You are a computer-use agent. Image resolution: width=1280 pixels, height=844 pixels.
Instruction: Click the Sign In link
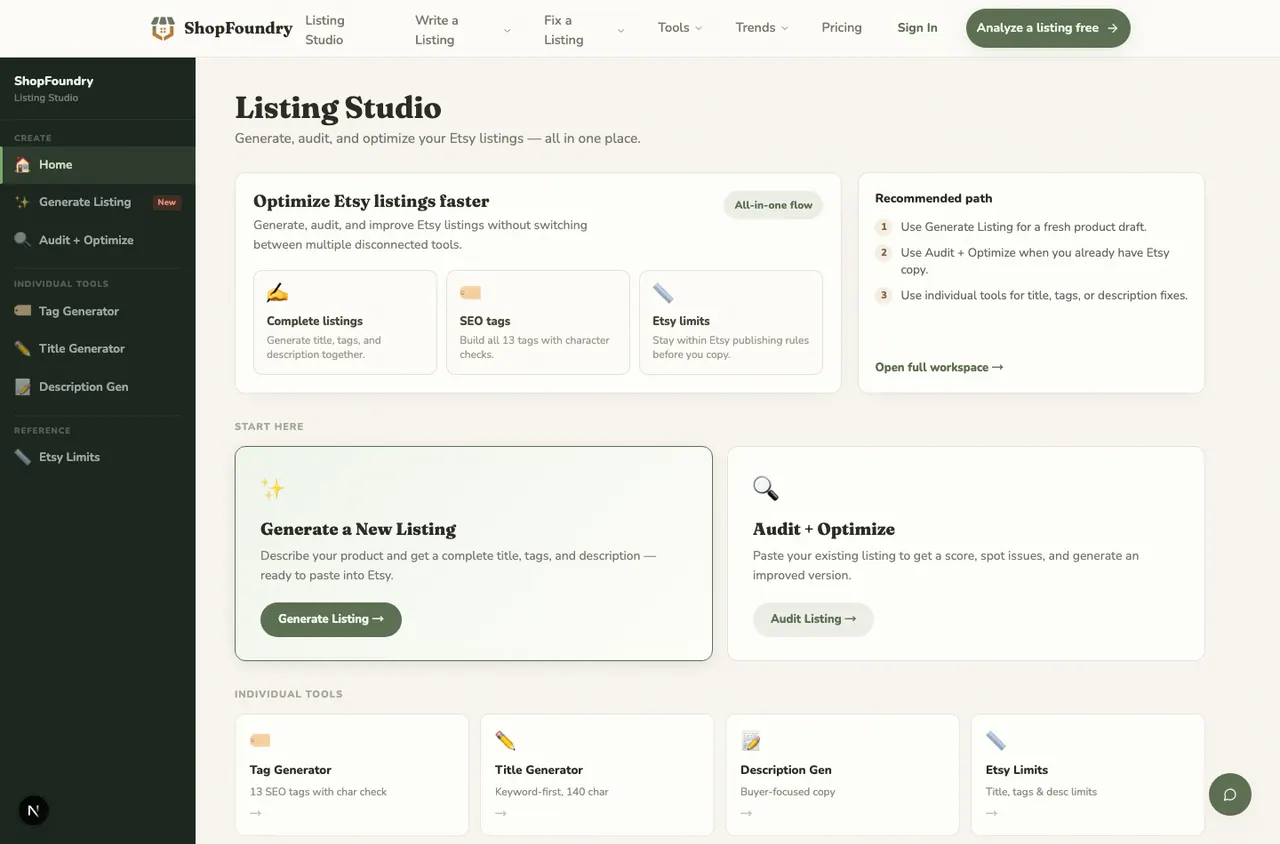(x=917, y=28)
